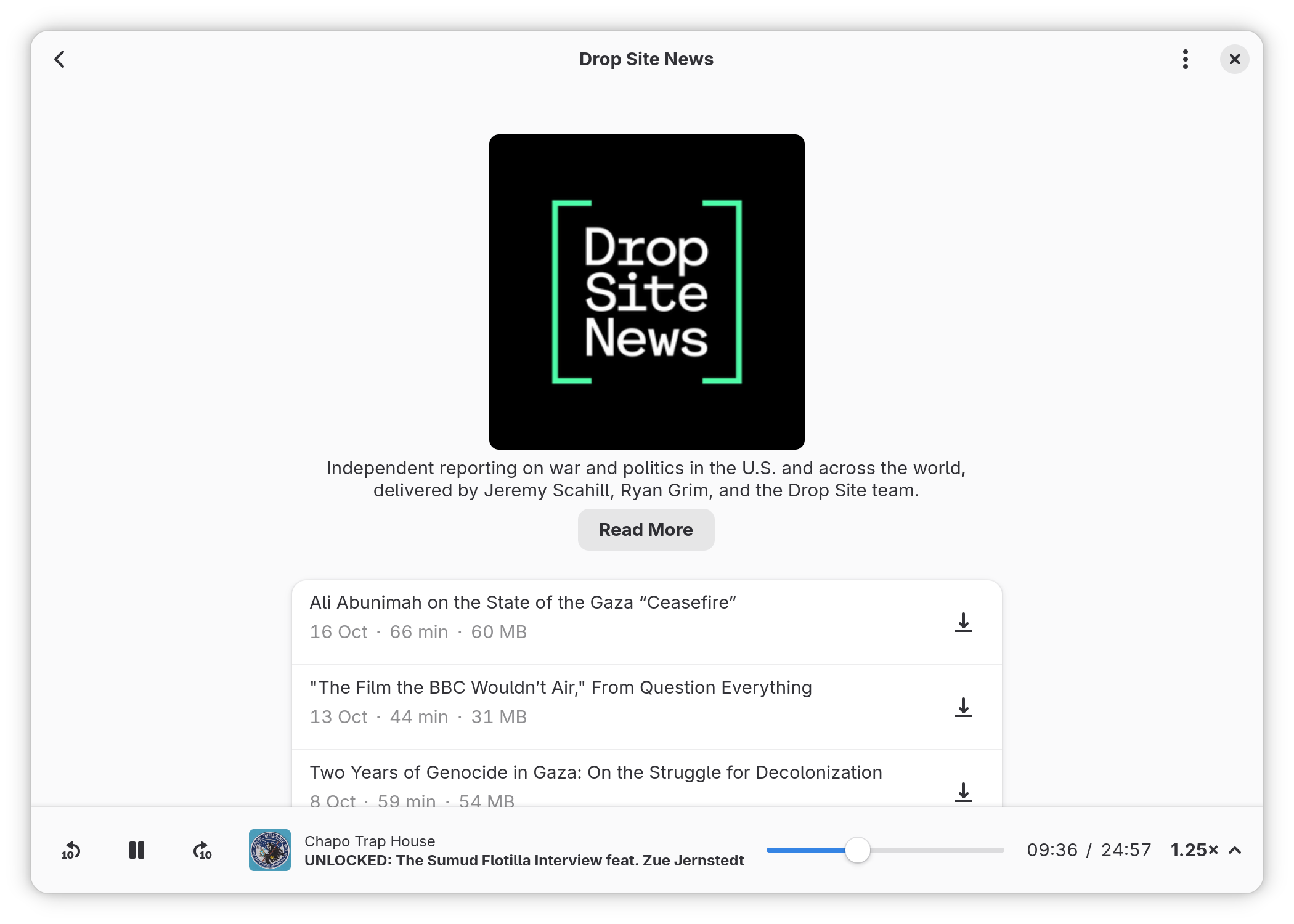The height and width of the screenshot is (924, 1294).
Task: Click the Drop Site News cover artwork
Action: (x=646, y=292)
